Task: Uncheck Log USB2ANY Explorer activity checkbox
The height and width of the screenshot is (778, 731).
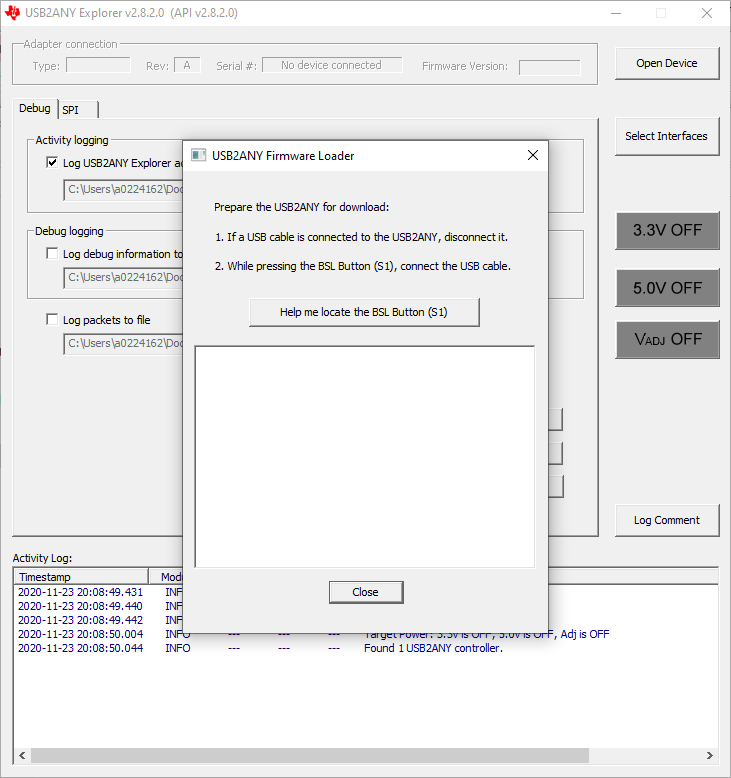Action: (52, 162)
